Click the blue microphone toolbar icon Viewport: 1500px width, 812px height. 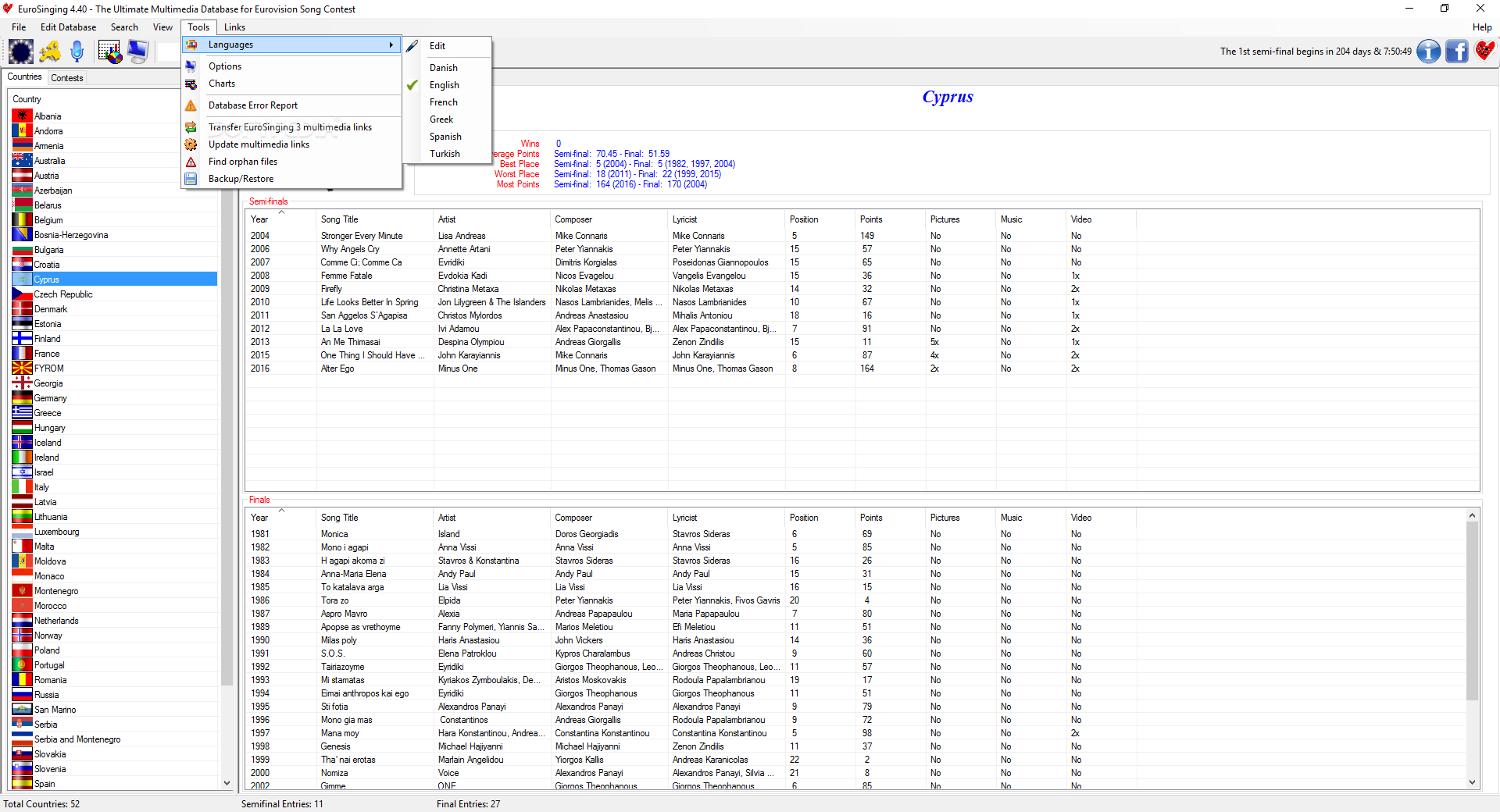tap(77, 52)
